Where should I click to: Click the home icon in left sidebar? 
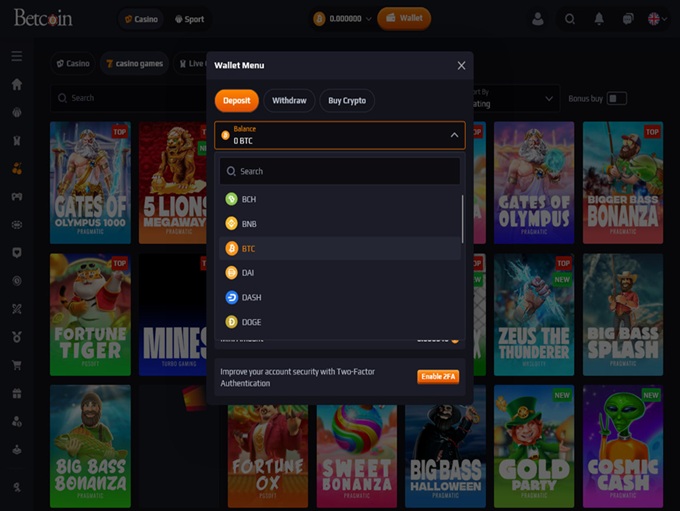point(16,84)
